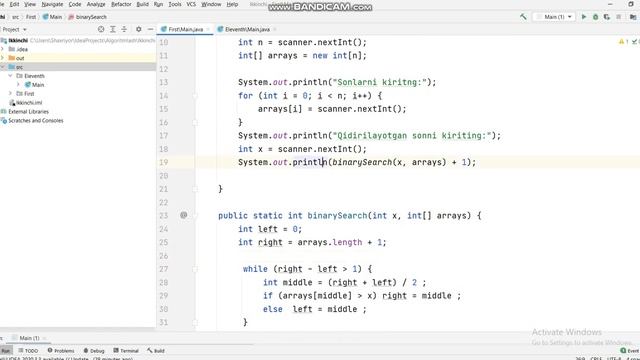
Task: Open the Code menu
Action: 75,4
